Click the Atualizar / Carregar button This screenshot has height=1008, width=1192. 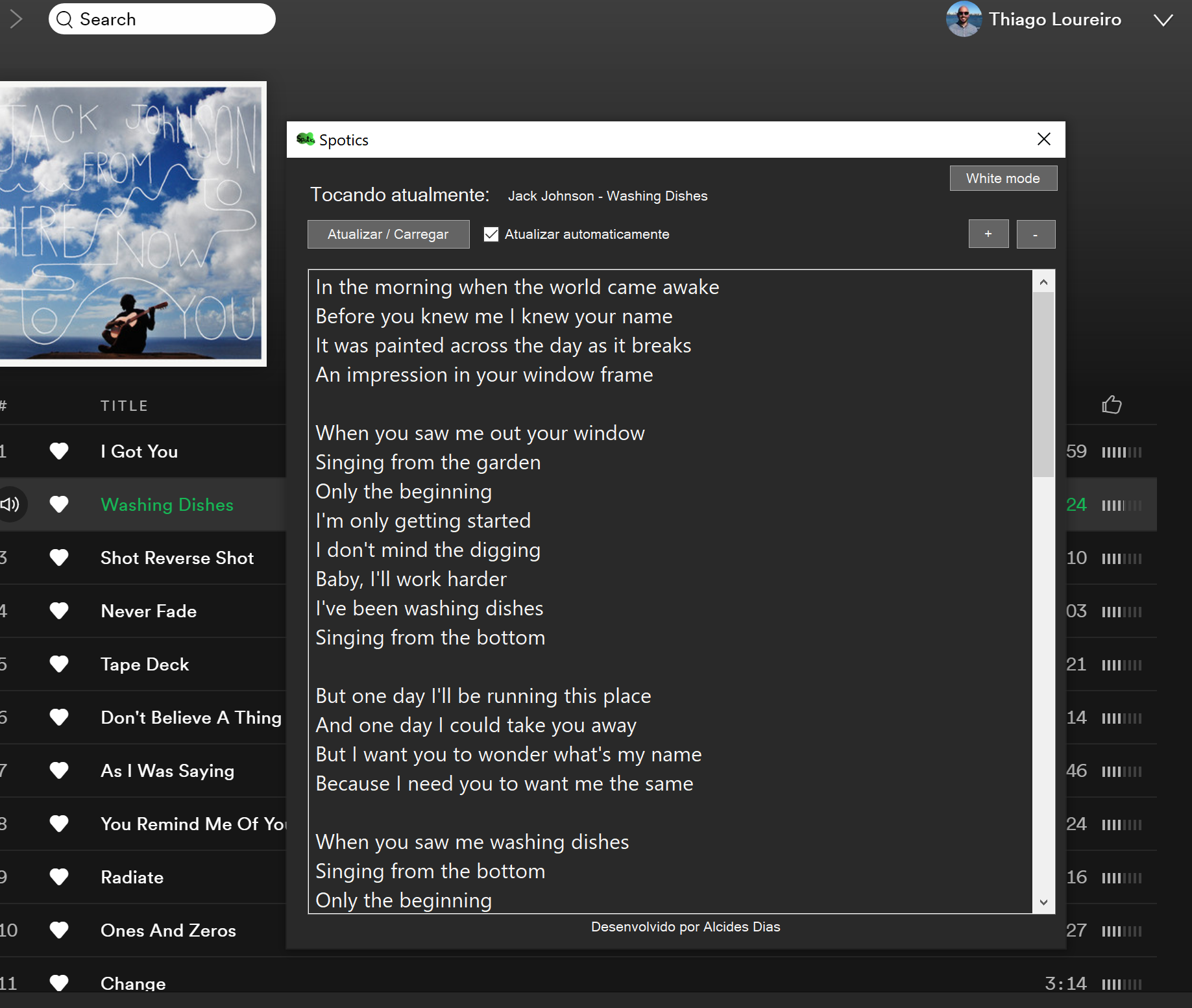388,234
